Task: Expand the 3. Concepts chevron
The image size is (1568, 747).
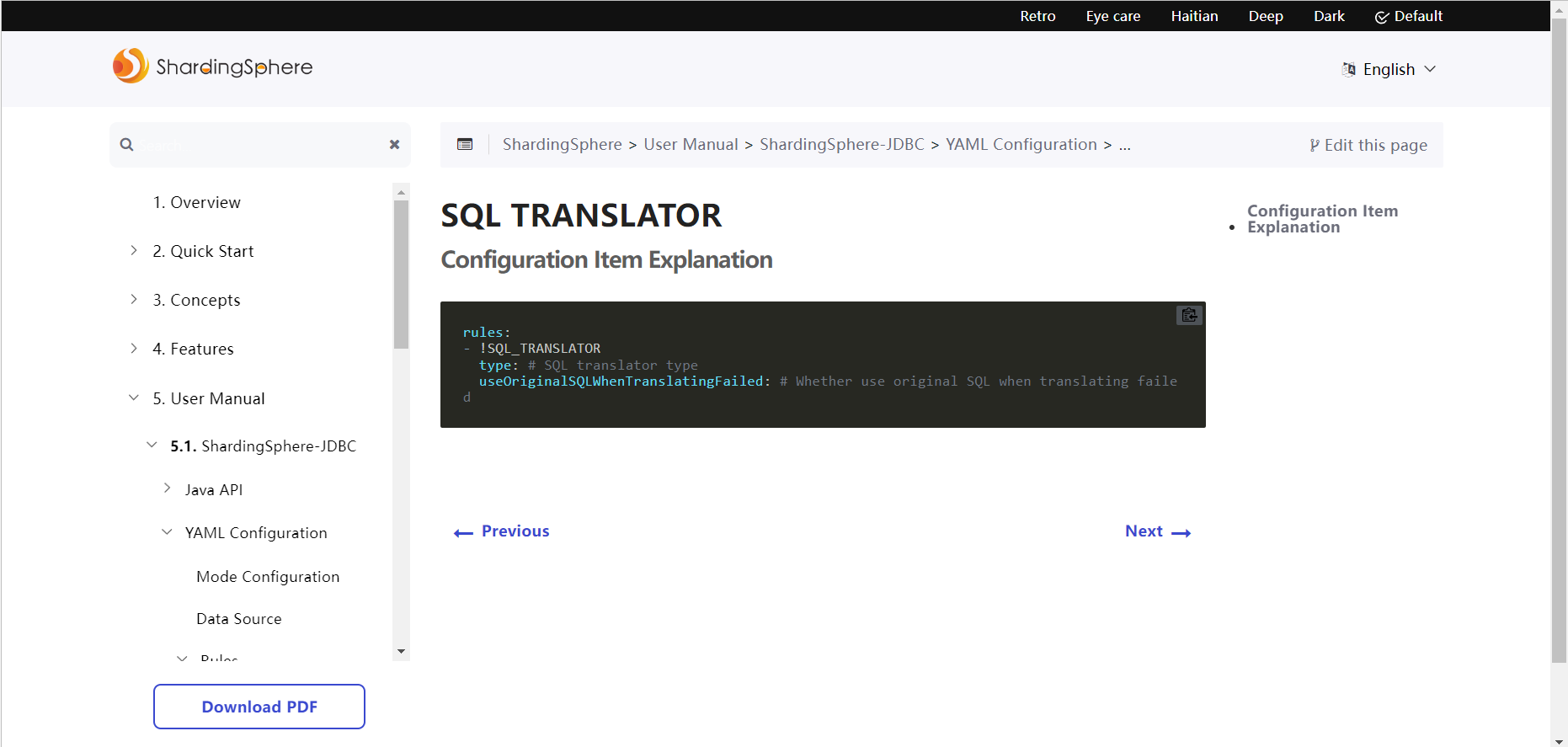Action: click(134, 299)
